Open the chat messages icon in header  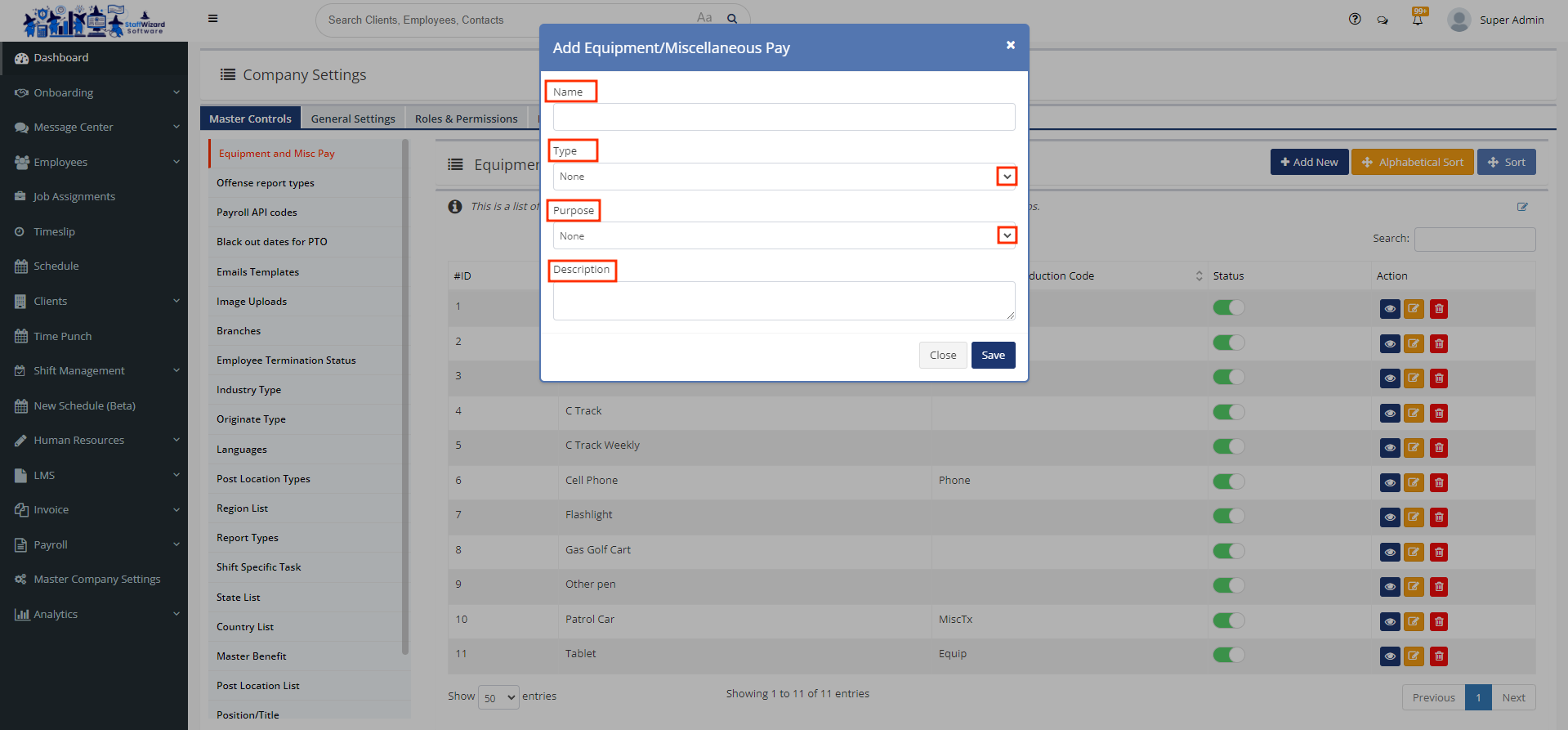[x=1383, y=20]
